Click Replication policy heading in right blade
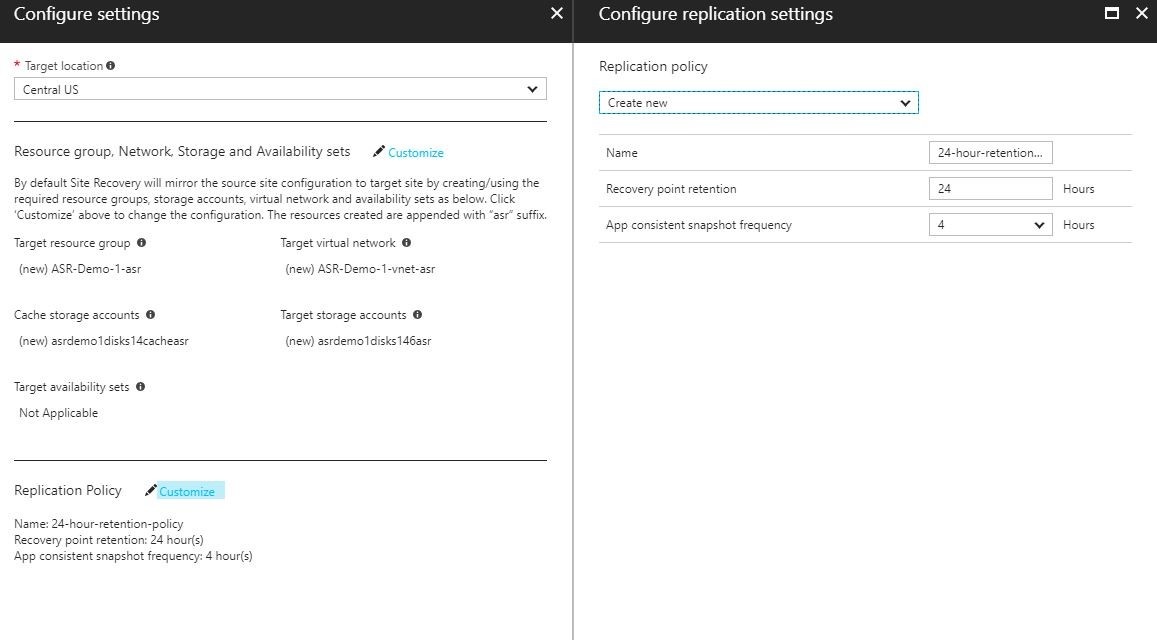 (x=653, y=66)
